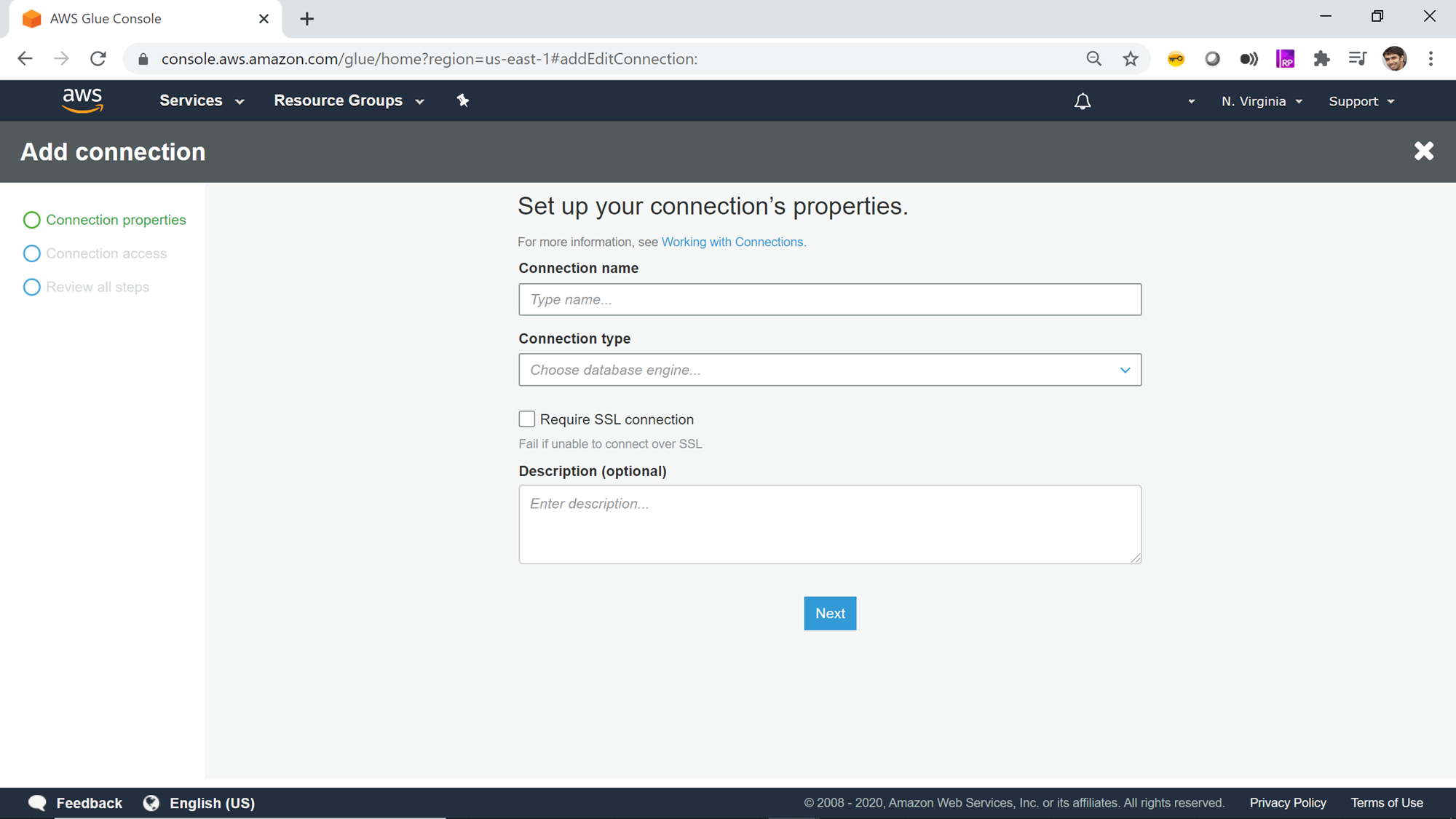Click the bookmark star icon in address bar
Screen dimensions: 1456x819
(1130, 59)
